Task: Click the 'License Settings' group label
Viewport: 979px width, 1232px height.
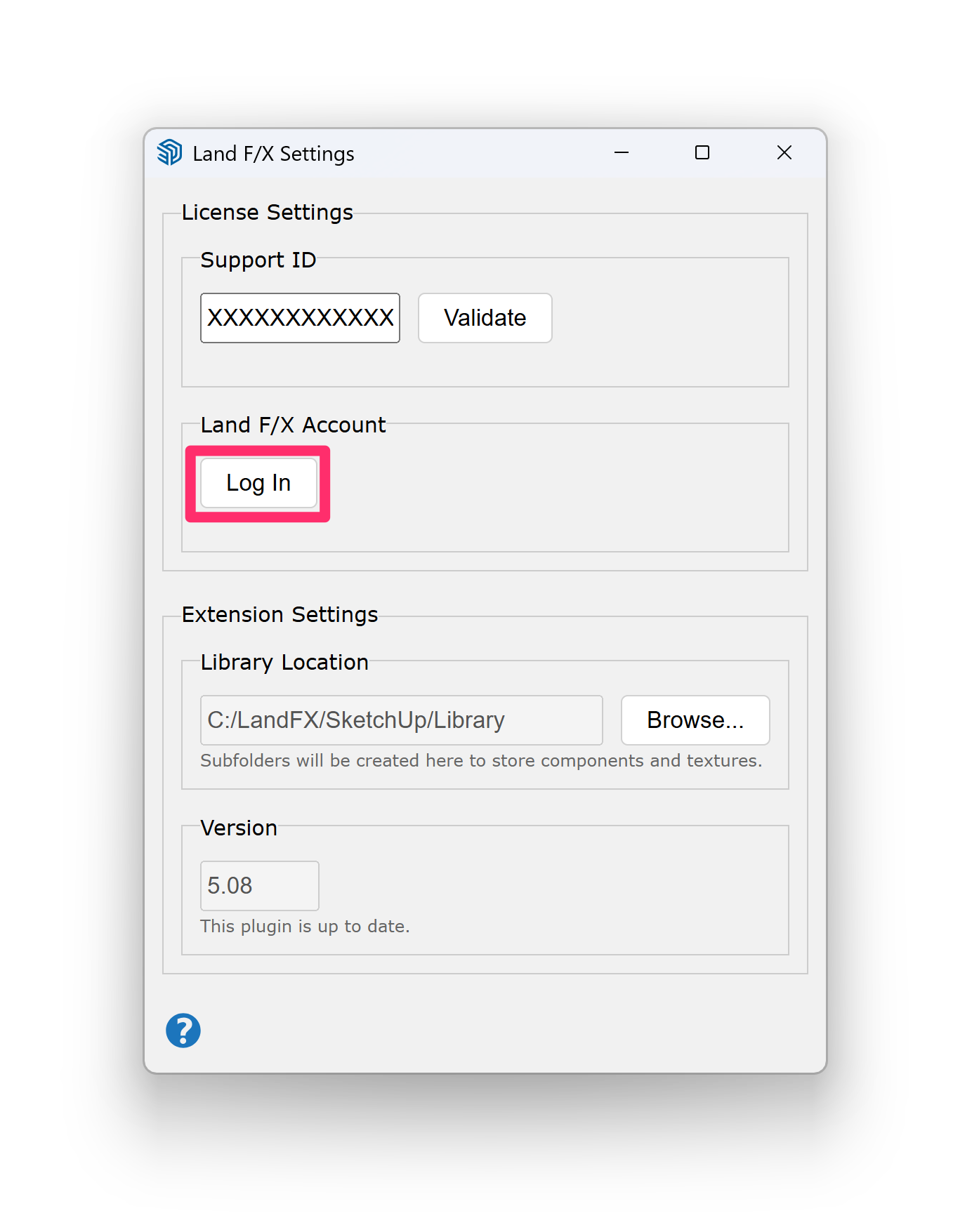Action: click(268, 212)
